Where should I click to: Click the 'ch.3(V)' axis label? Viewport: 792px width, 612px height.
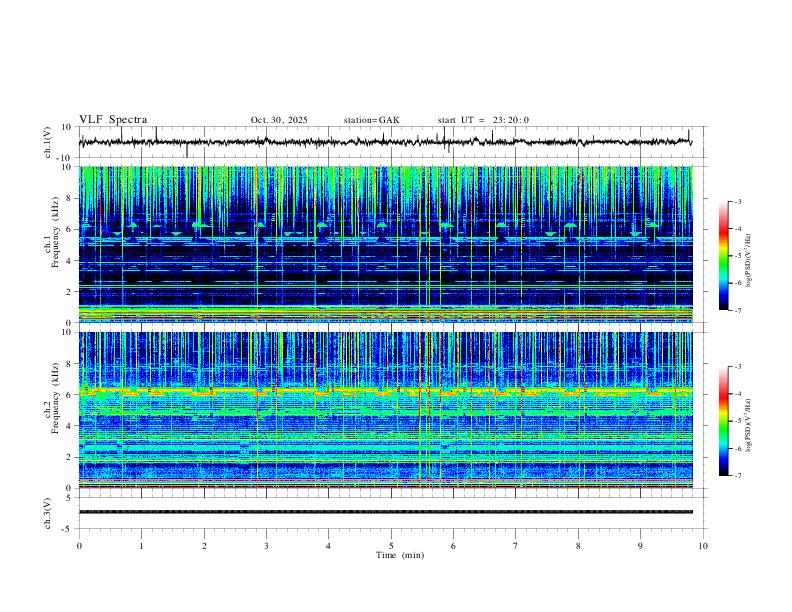tap(48, 514)
